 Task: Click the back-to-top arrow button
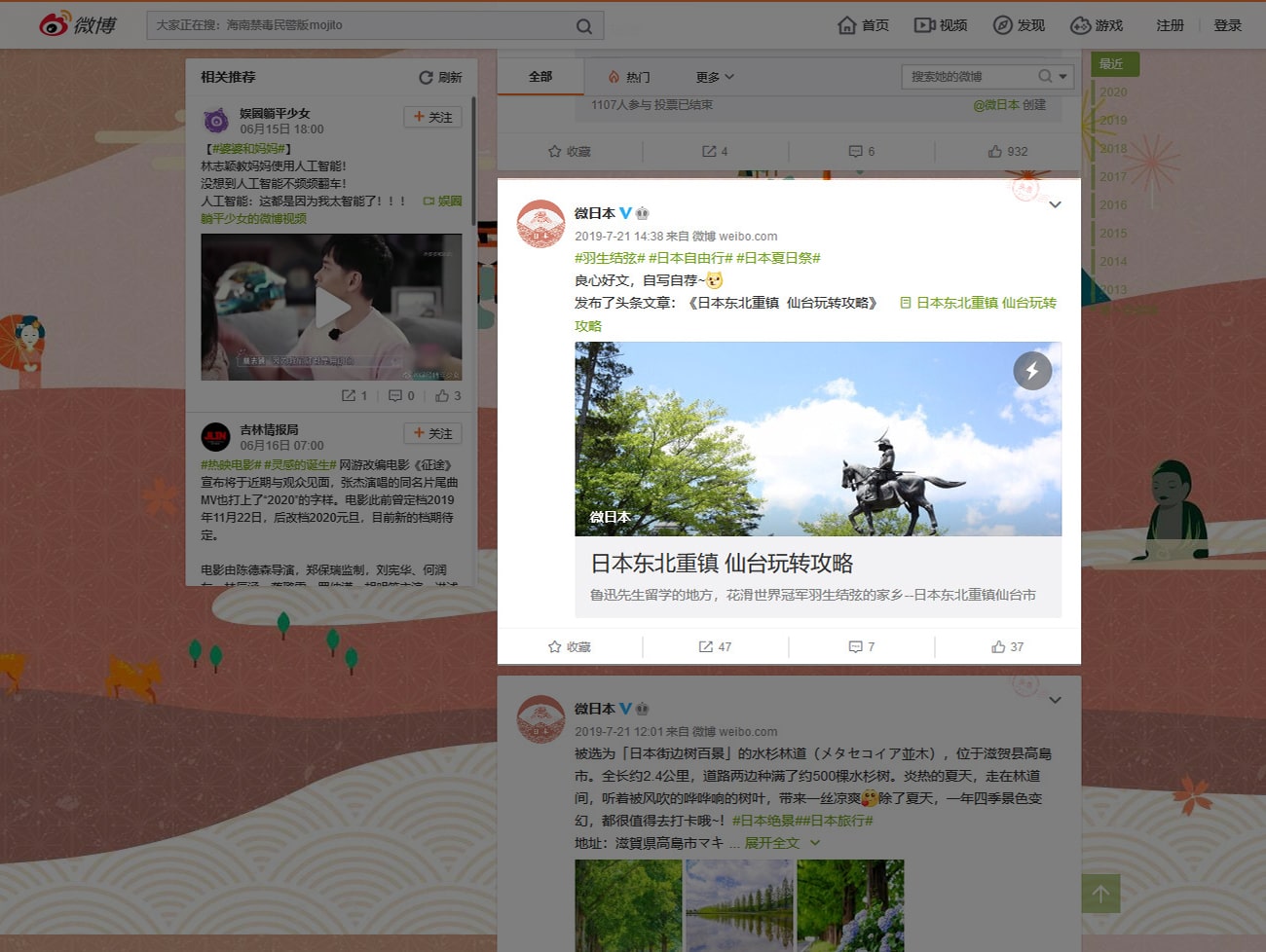[1100, 894]
